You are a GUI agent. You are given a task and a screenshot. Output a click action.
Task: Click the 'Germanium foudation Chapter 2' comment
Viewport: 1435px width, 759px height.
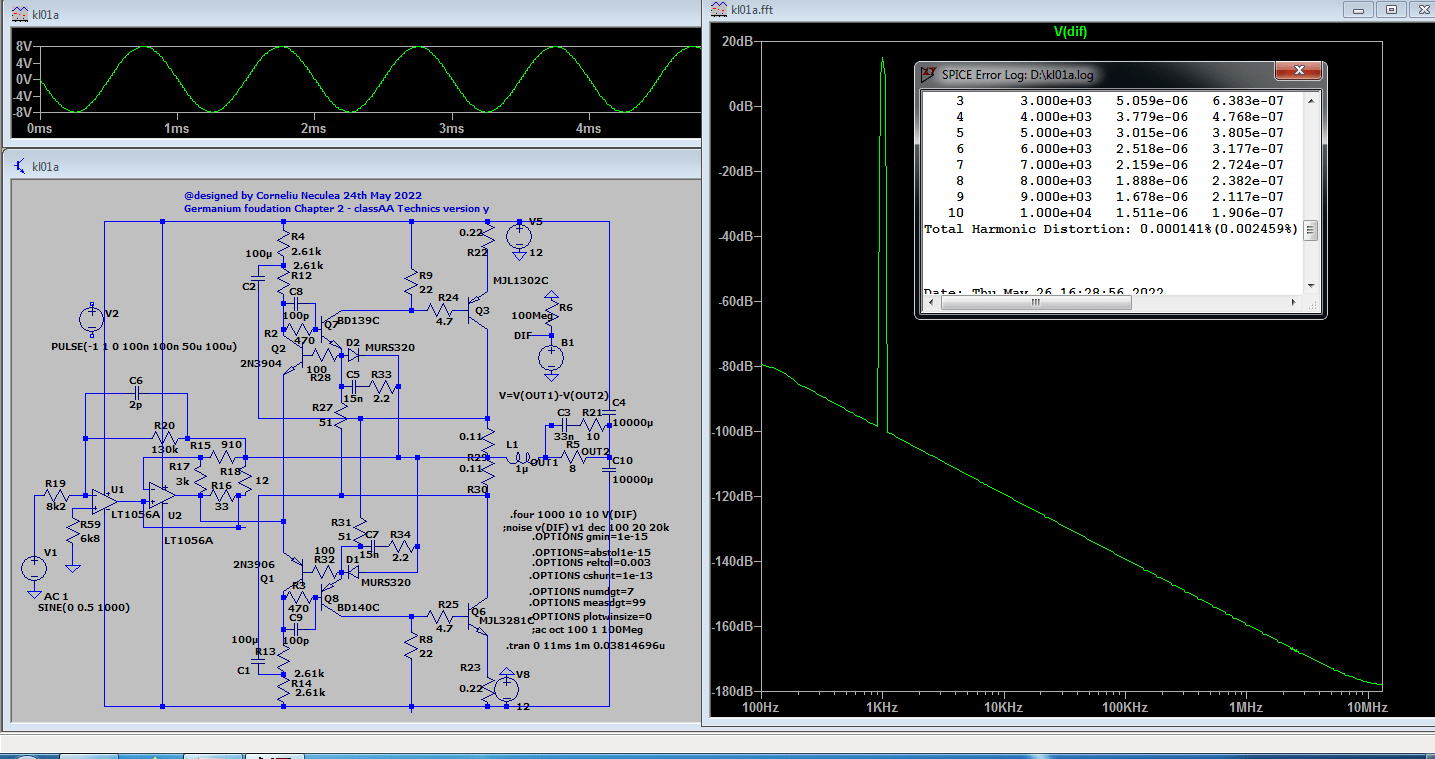point(336,209)
